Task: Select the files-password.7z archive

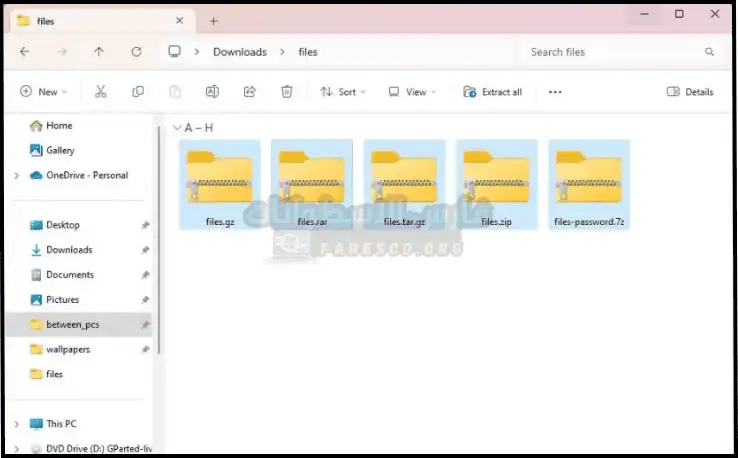Action: 589,185
